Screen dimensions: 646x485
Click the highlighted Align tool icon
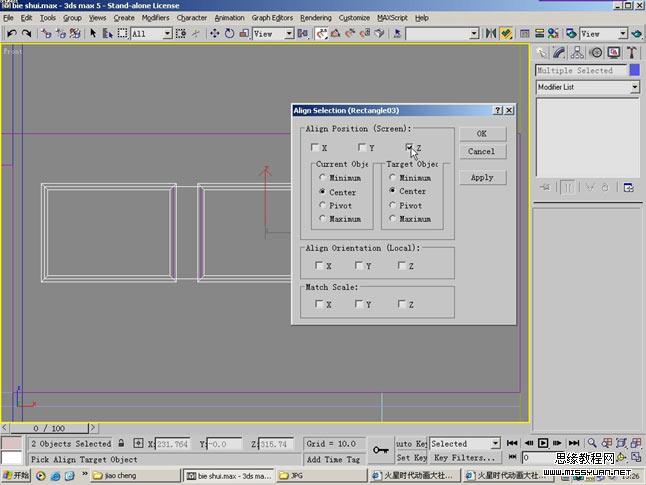[x=506, y=33]
